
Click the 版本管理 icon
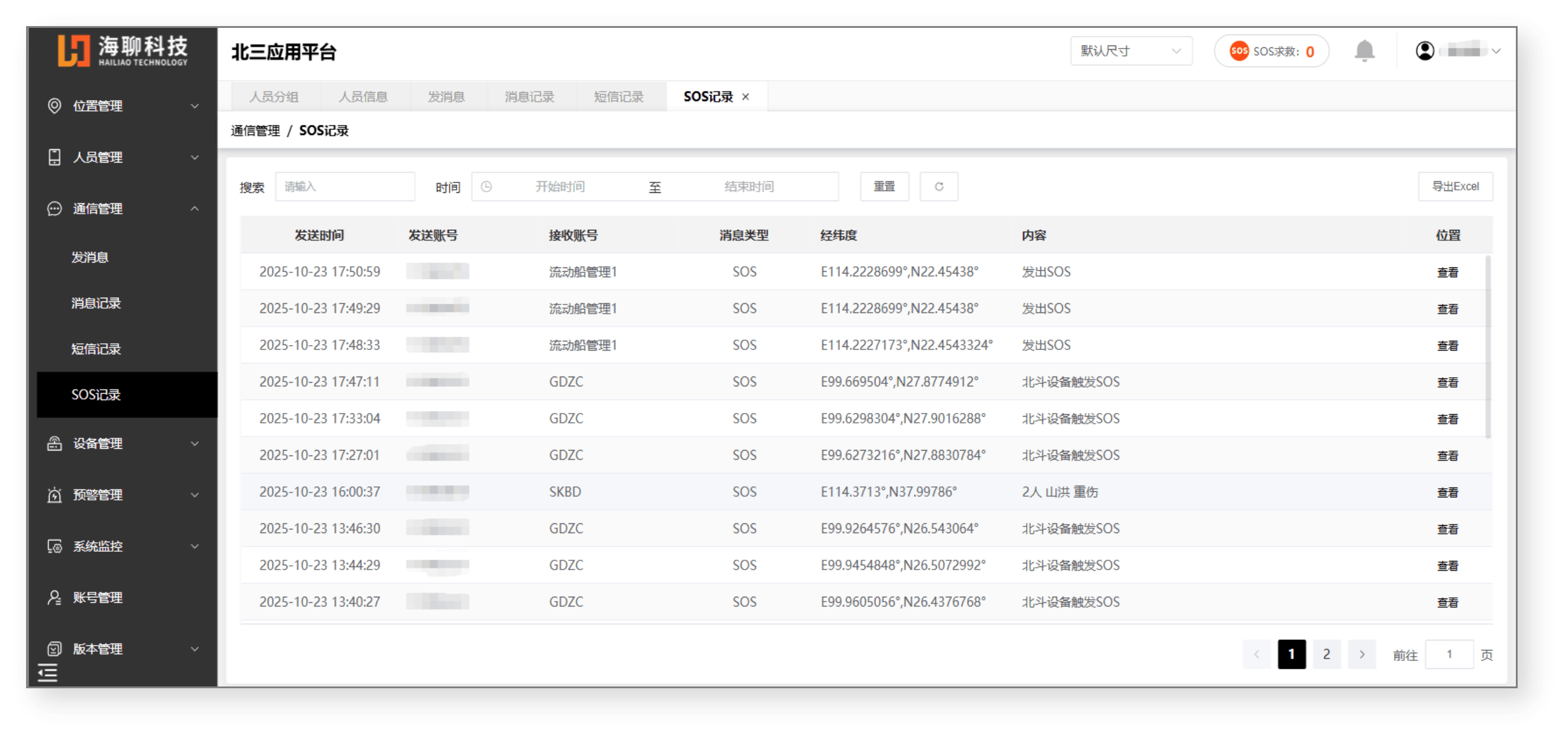pos(54,648)
